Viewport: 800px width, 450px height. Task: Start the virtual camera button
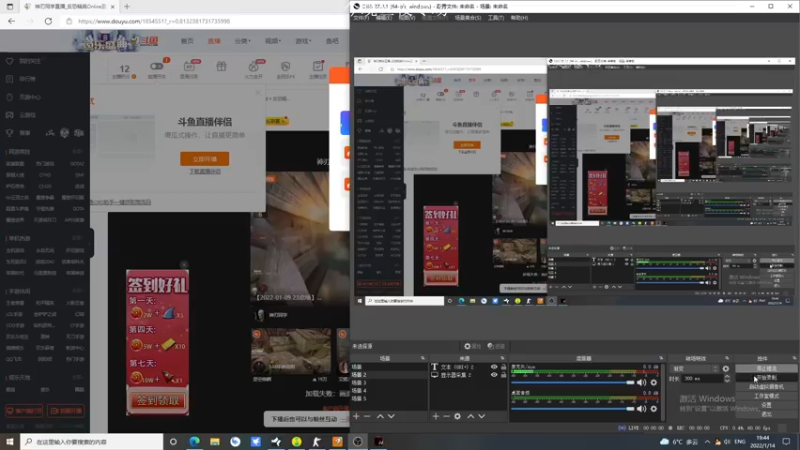coord(766,387)
